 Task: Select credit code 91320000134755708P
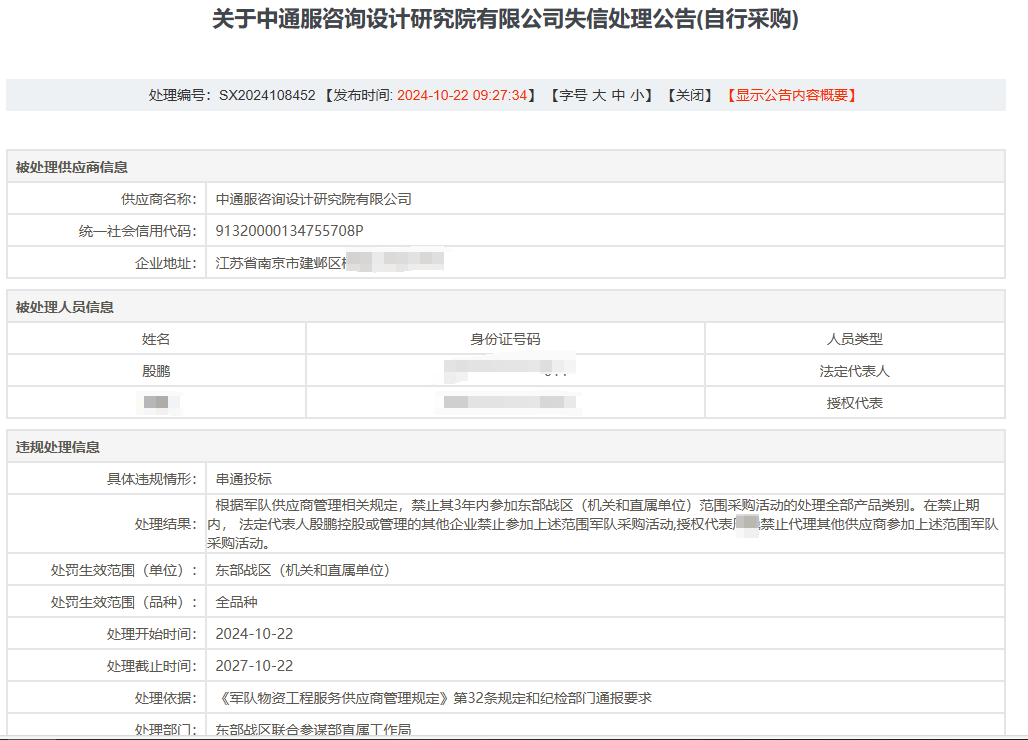click(289, 231)
